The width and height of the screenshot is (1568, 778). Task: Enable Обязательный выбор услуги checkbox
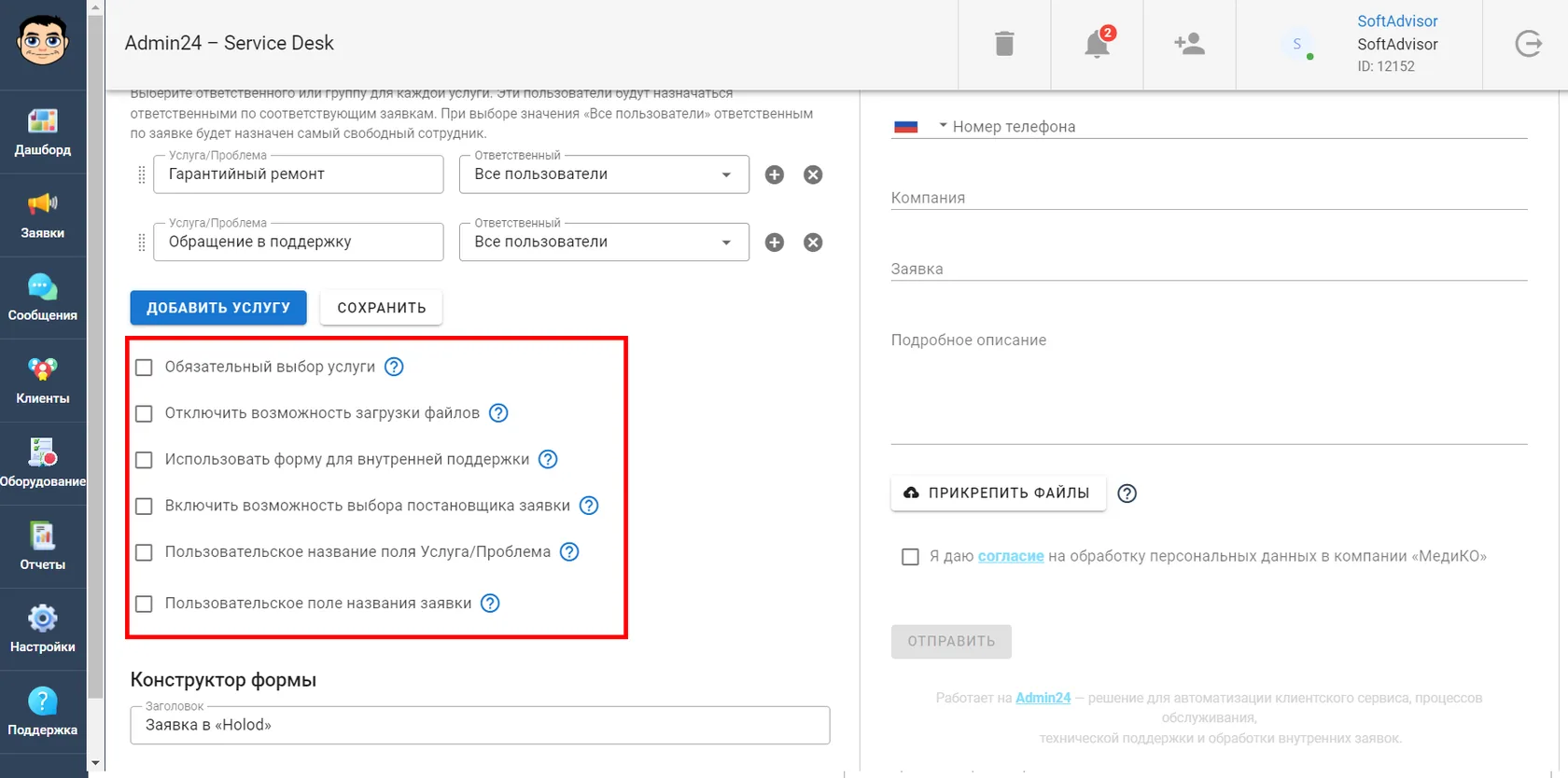(x=144, y=368)
